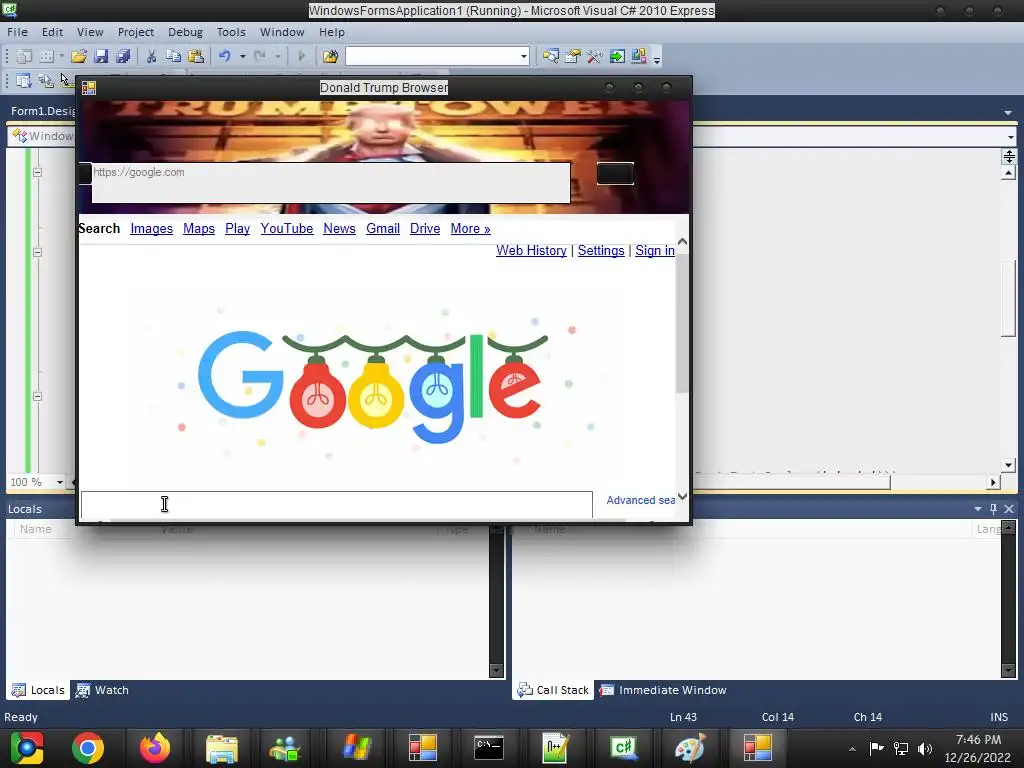Click the Undo arrow icon
This screenshot has height=768, width=1024.
pyautogui.click(x=225, y=56)
